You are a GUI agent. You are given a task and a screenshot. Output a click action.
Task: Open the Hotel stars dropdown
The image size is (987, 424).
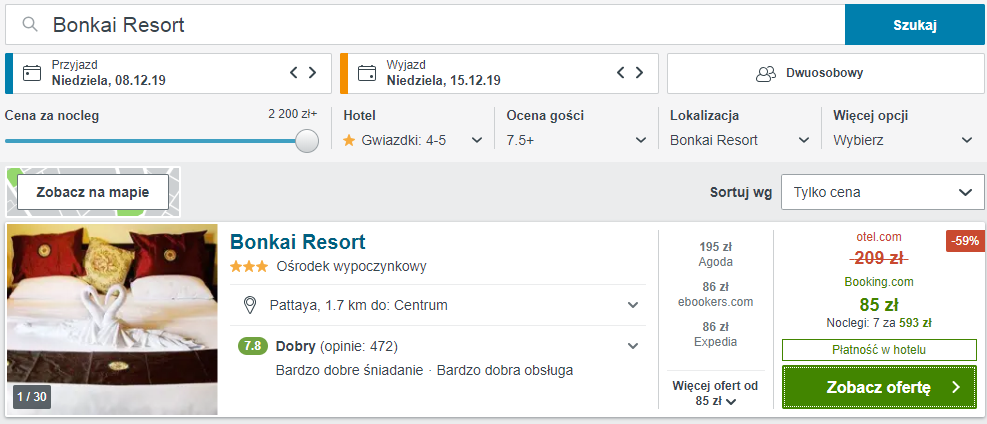pos(413,140)
